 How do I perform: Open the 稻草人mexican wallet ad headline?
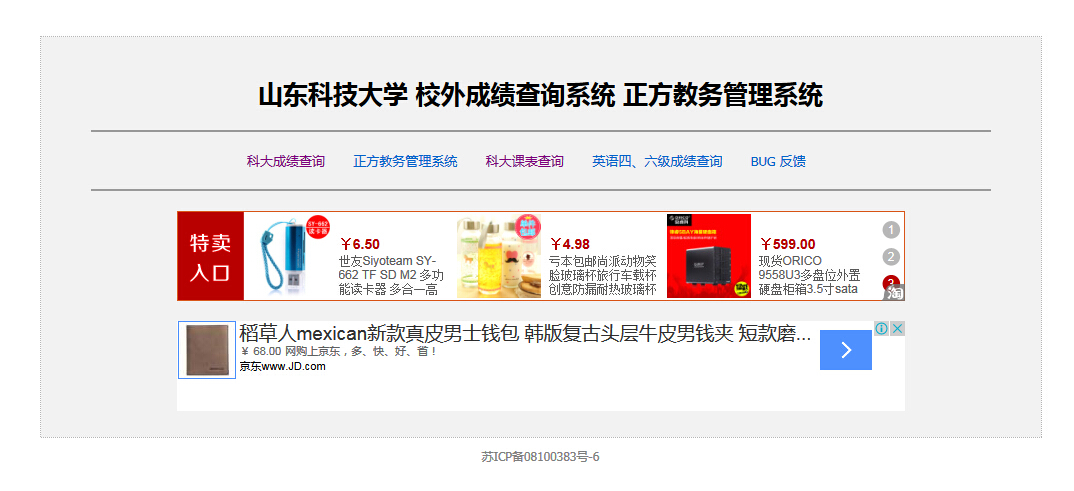[x=525, y=335]
